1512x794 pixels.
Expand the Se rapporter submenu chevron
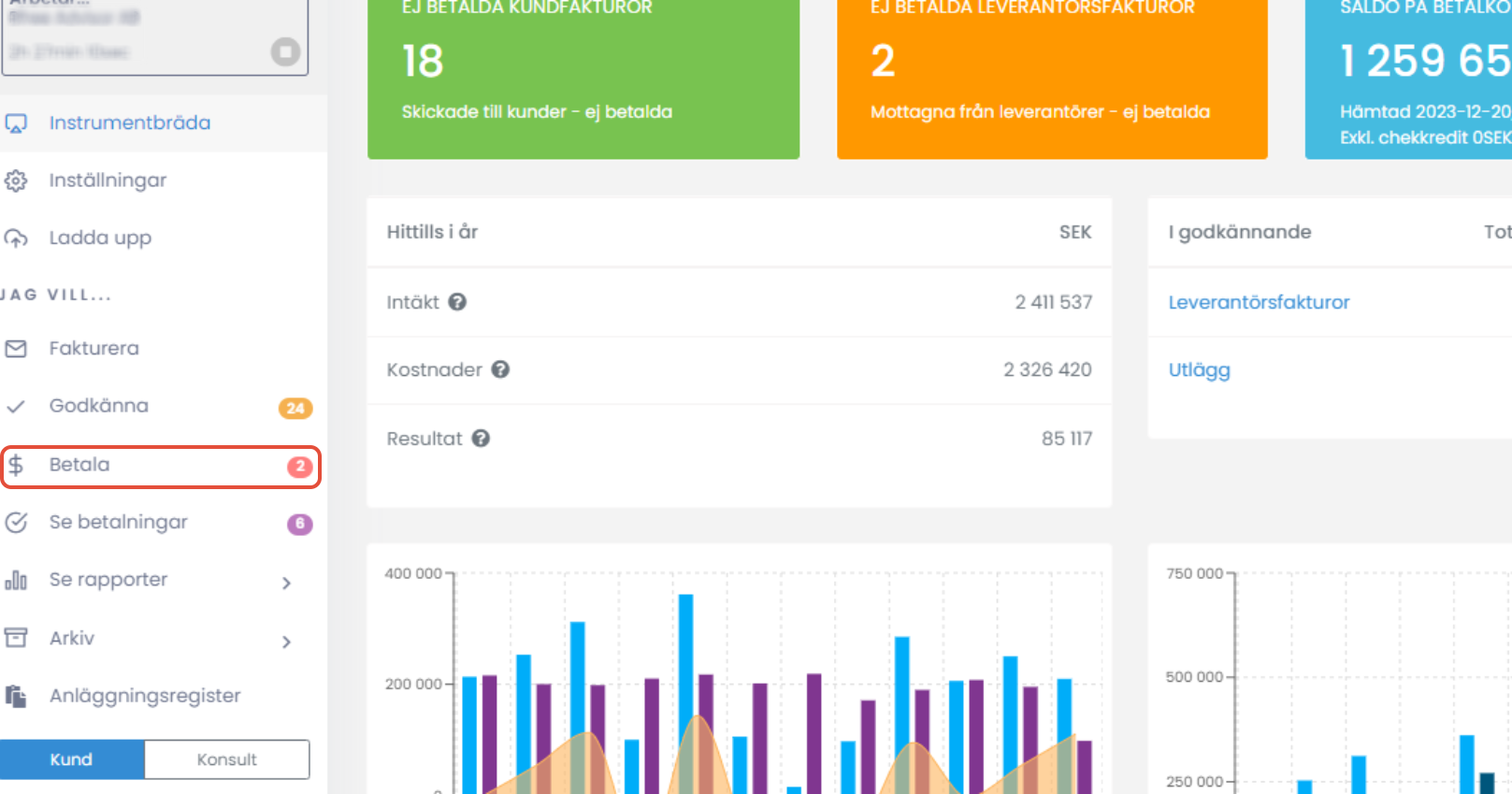pos(287,584)
